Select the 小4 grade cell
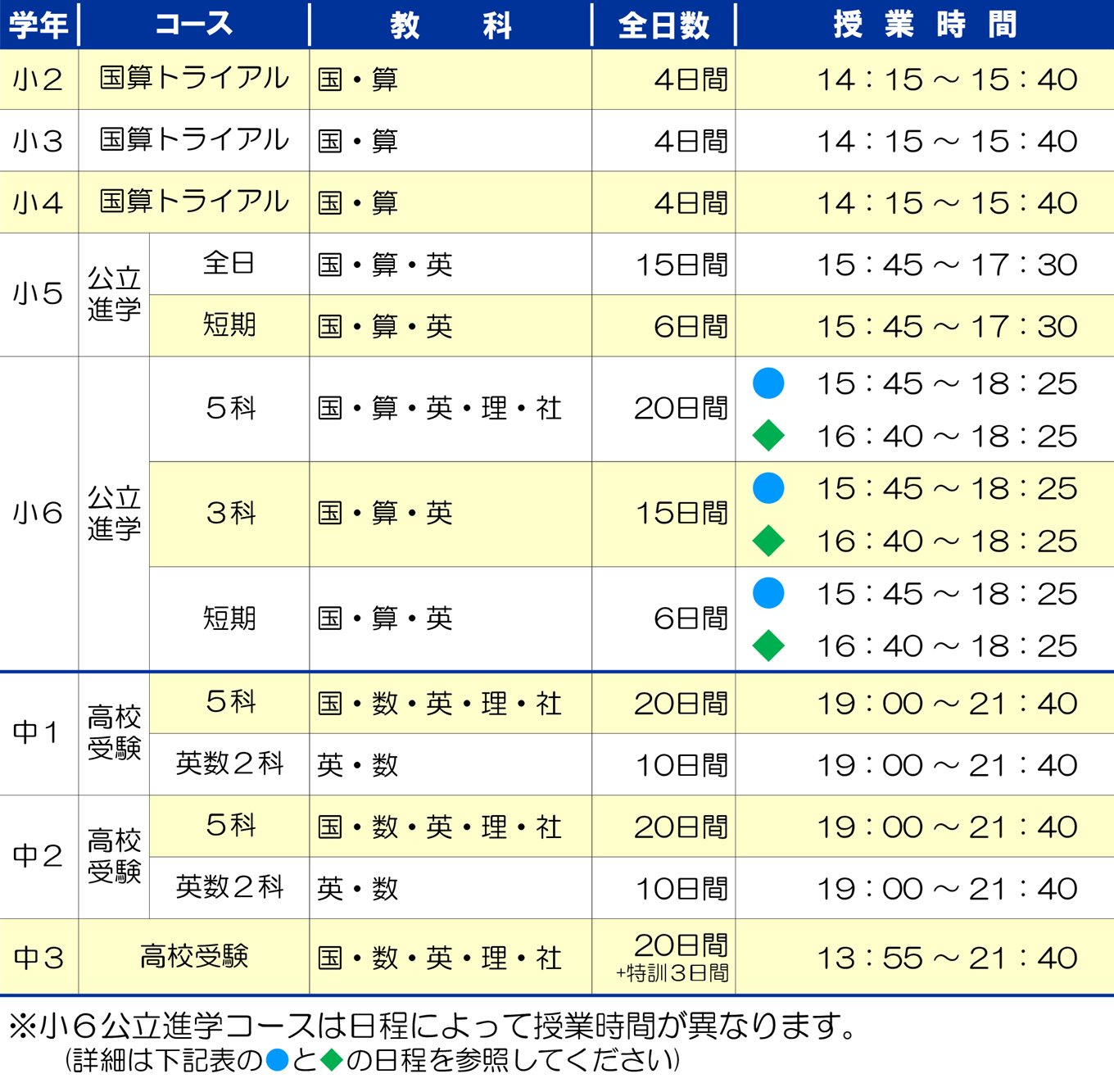The width and height of the screenshot is (1114, 1092). [38, 202]
